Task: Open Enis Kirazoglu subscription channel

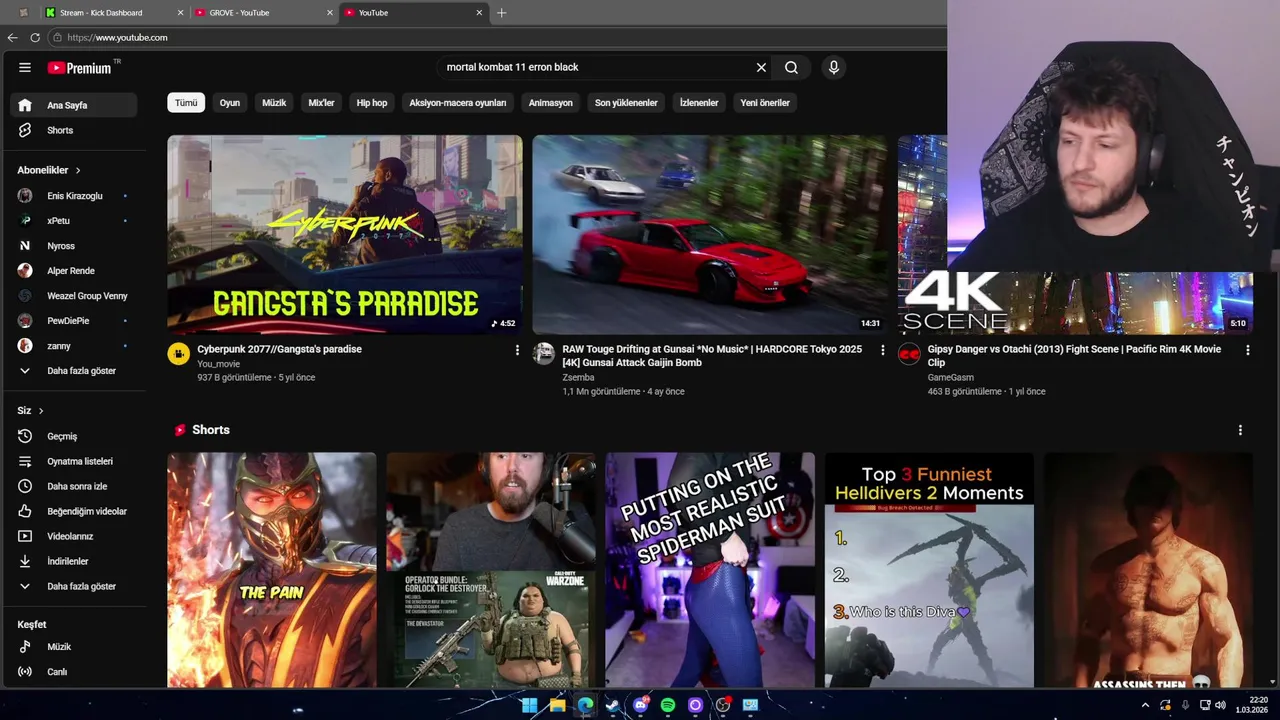Action: click(73, 196)
